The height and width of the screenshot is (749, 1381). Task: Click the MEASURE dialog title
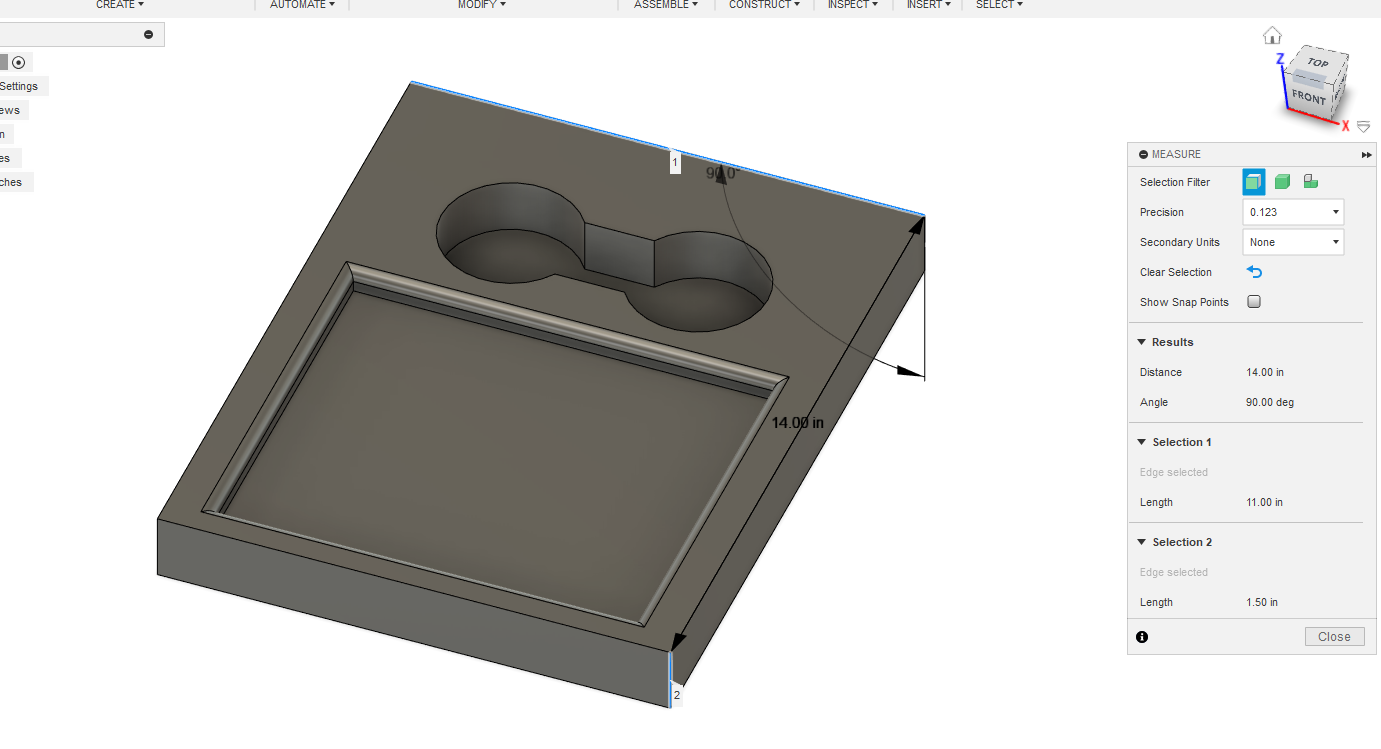(1176, 155)
